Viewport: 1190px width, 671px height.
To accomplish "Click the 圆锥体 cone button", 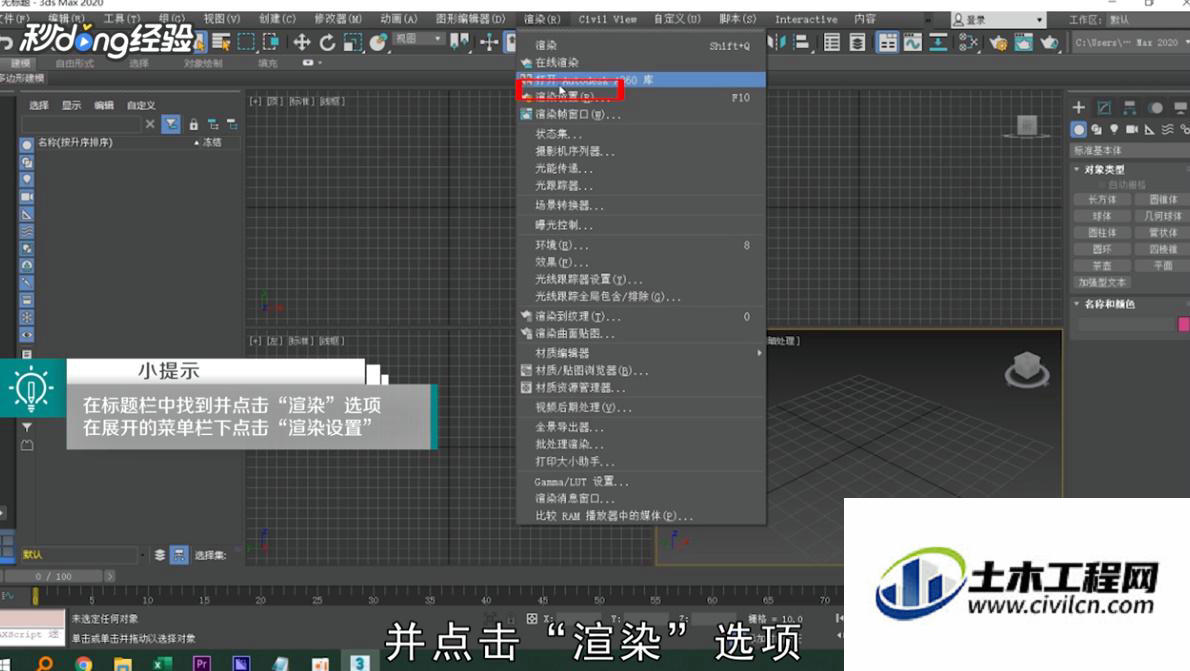I will click(1163, 200).
